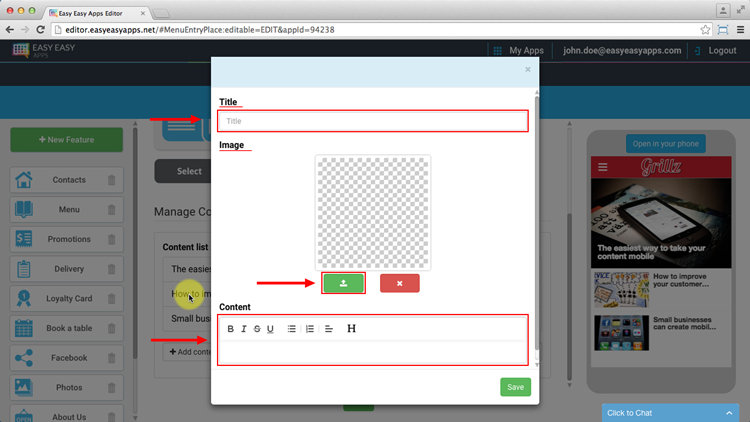Image resolution: width=750 pixels, height=422 pixels.
Task: Delete the Promotions feature via trash icon
Action: tap(111, 239)
